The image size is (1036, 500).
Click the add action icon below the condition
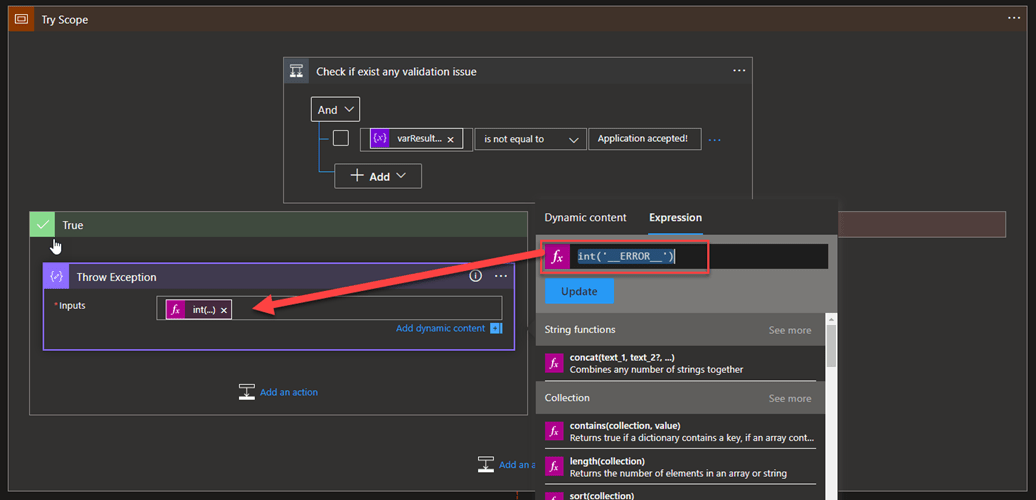click(x=486, y=464)
